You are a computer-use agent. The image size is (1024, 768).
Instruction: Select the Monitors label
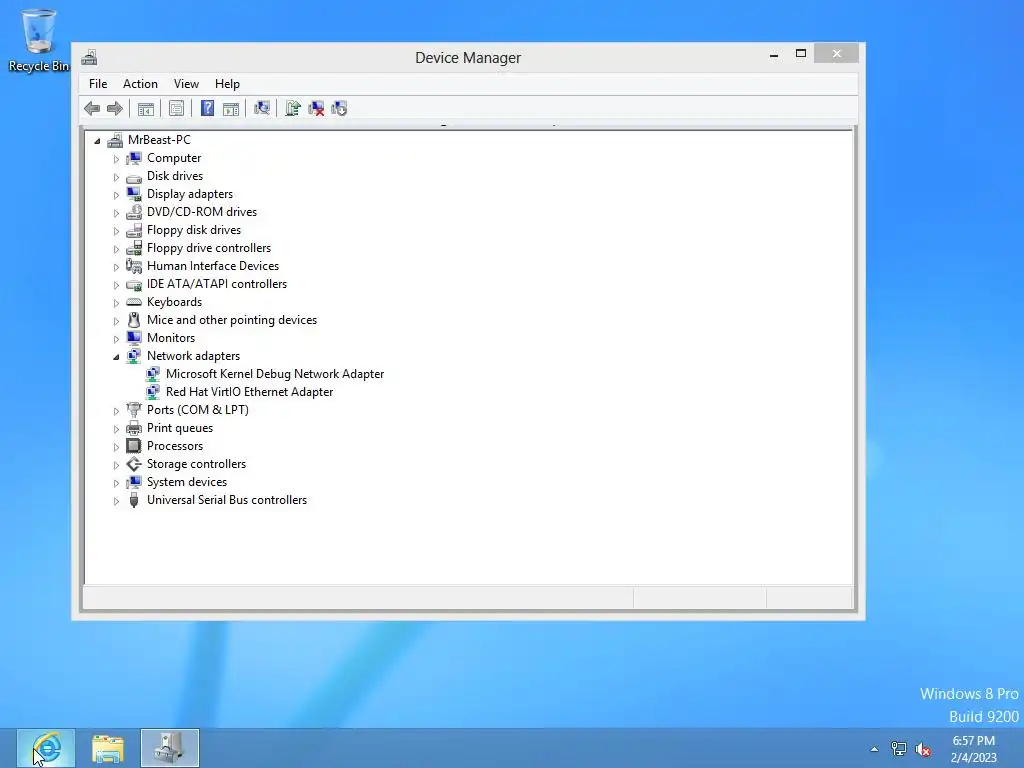[171, 338]
